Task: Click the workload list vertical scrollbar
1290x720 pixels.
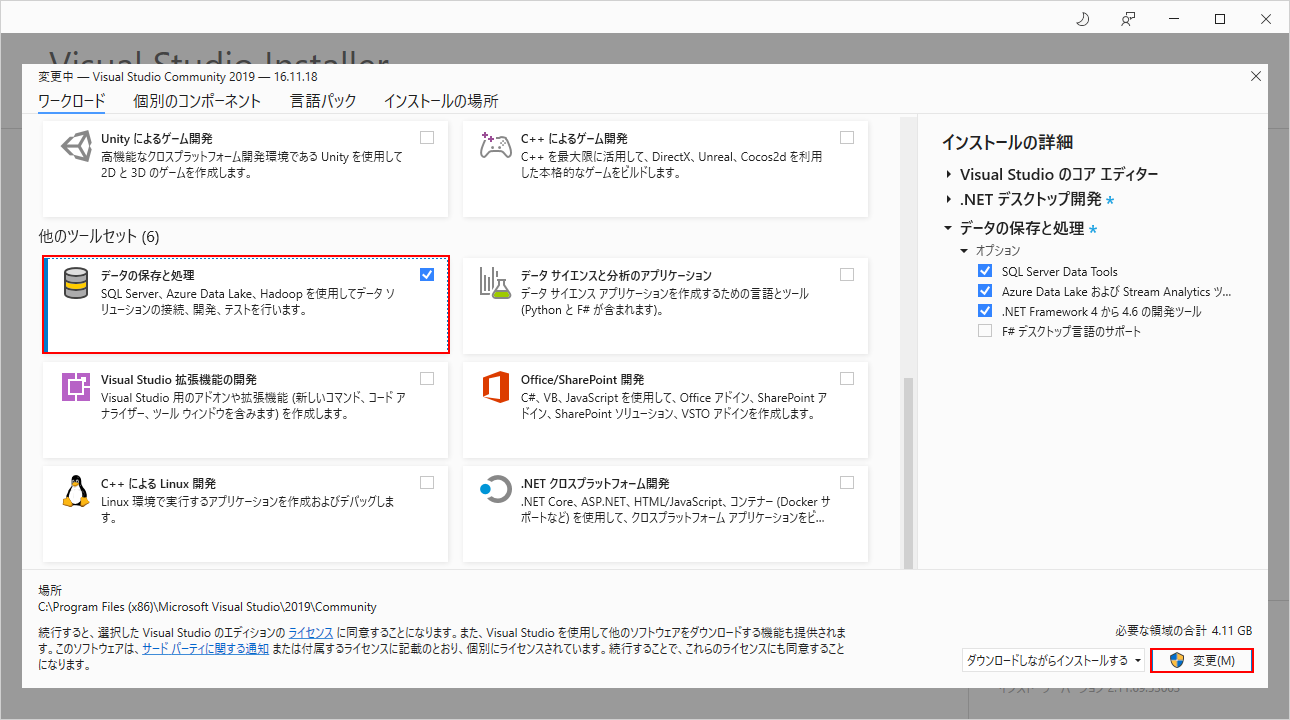Action: 909,470
